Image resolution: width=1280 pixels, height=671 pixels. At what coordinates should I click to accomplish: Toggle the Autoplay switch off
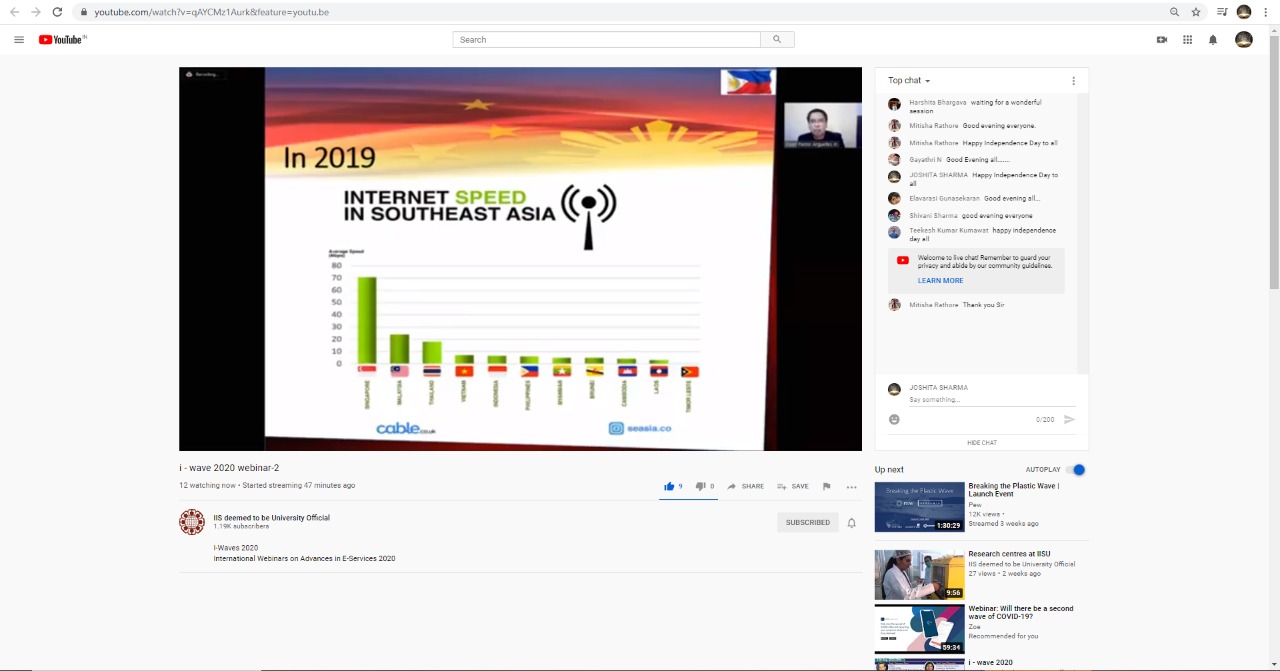point(1076,470)
